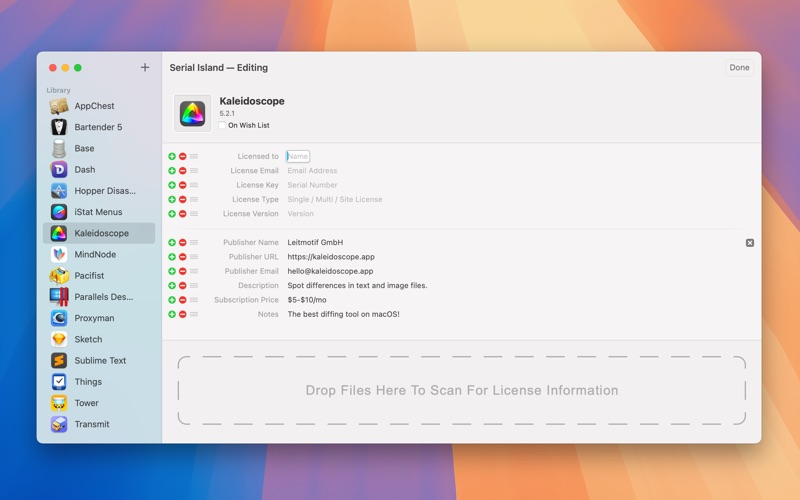The height and width of the screenshot is (500, 800).
Task: Add a field after License Key row
Action: [172, 185]
